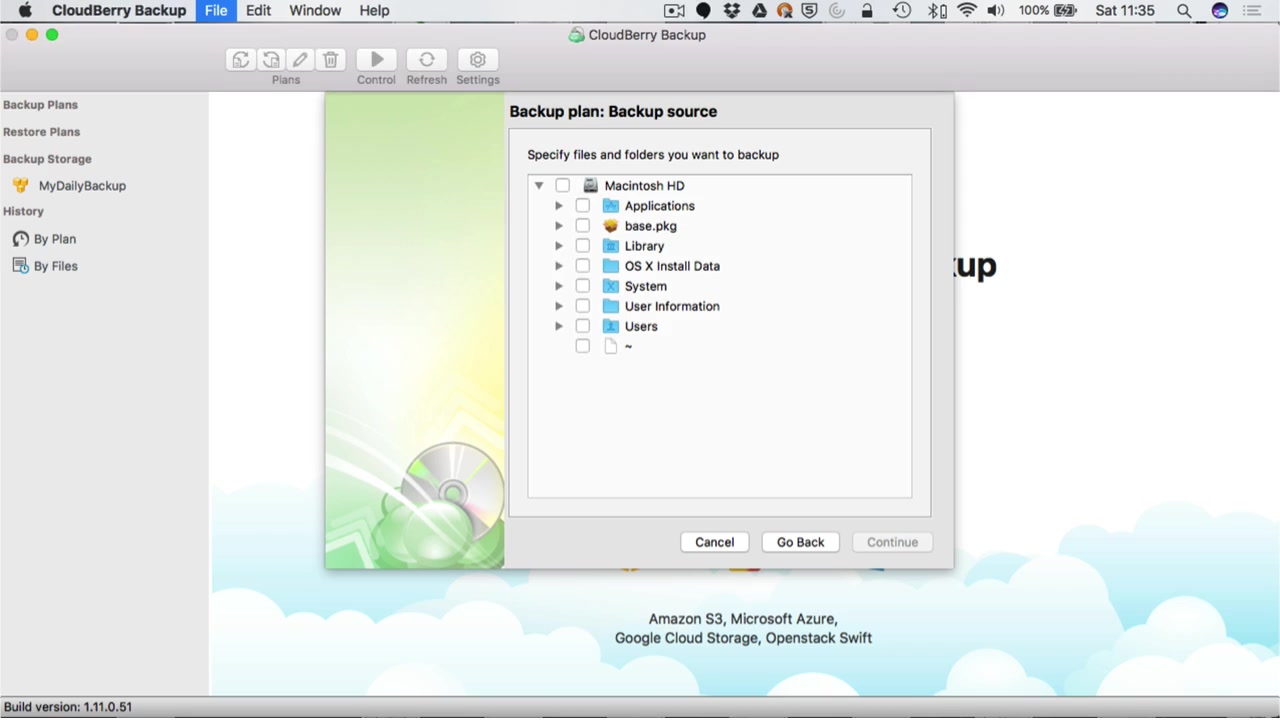Click the Wi-Fi status icon
Image resolution: width=1280 pixels, height=720 pixels.
(966, 11)
